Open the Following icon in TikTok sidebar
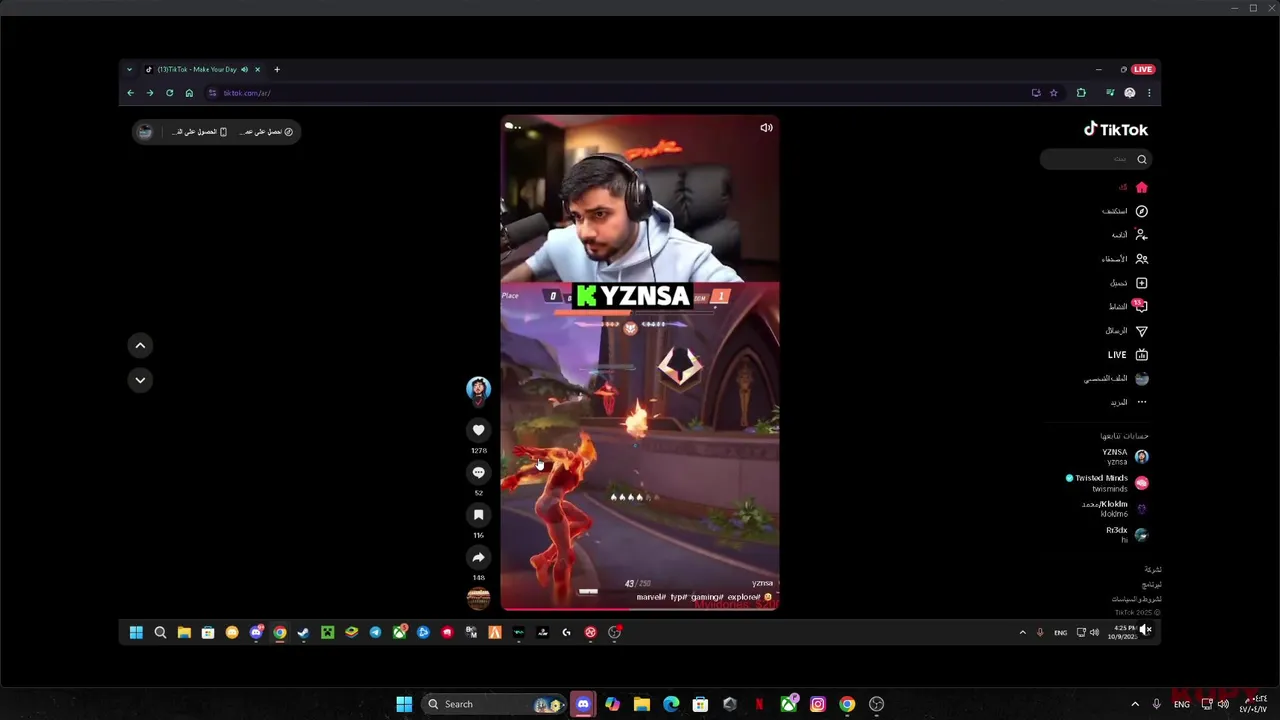Image resolution: width=1280 pixels, height=720 pixels. coord(1141,235)
